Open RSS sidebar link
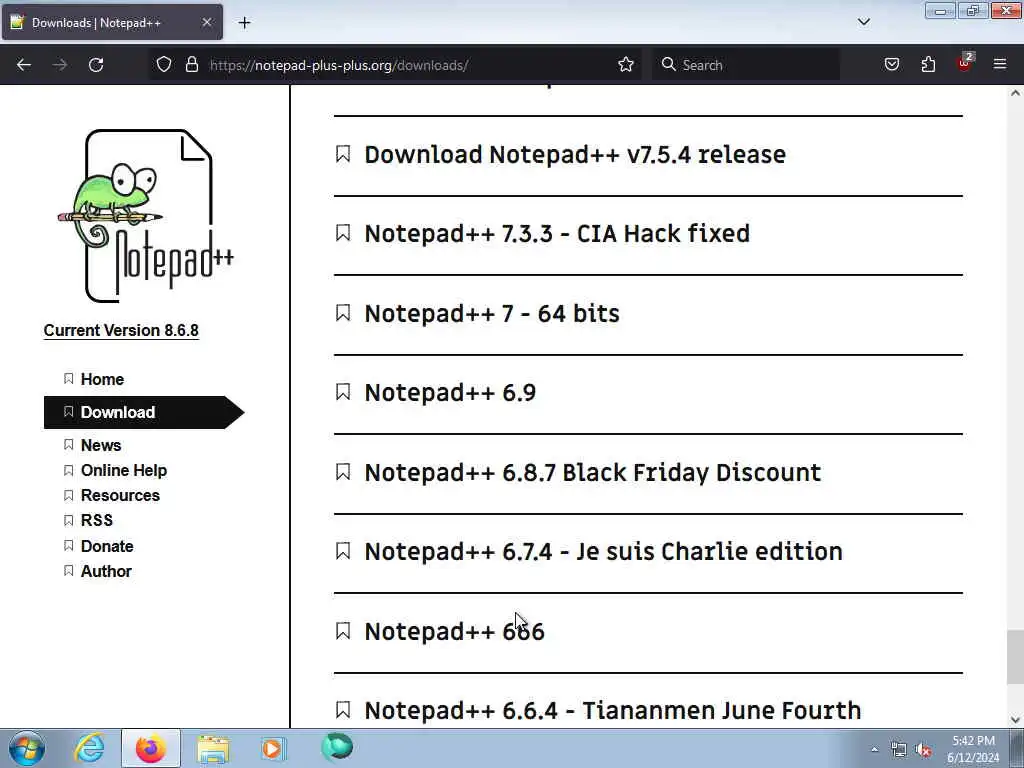Viewport: 1024px width, 768px height. coord(97,520)
